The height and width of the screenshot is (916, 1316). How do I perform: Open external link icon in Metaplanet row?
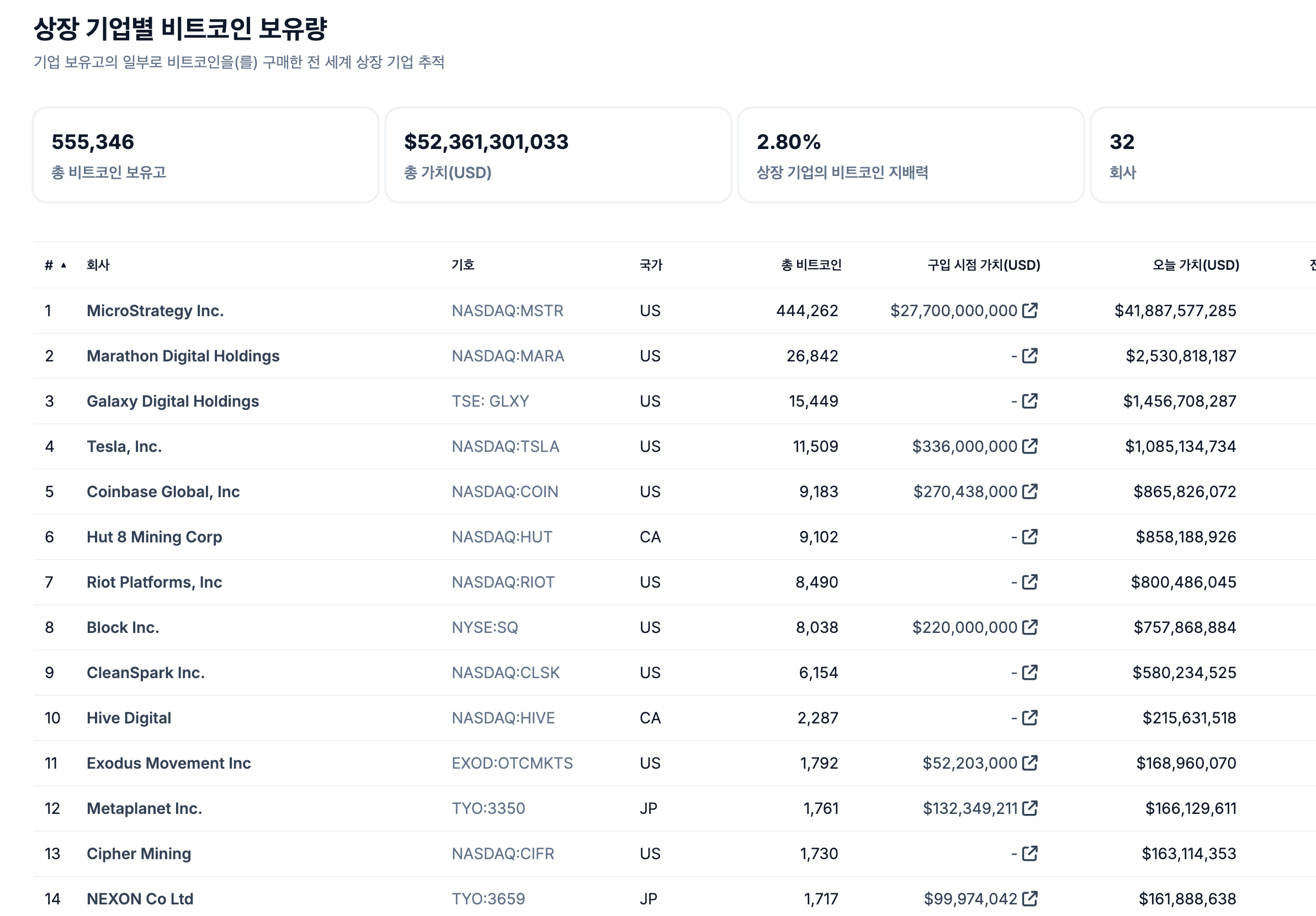click(x=1030, y=808)
